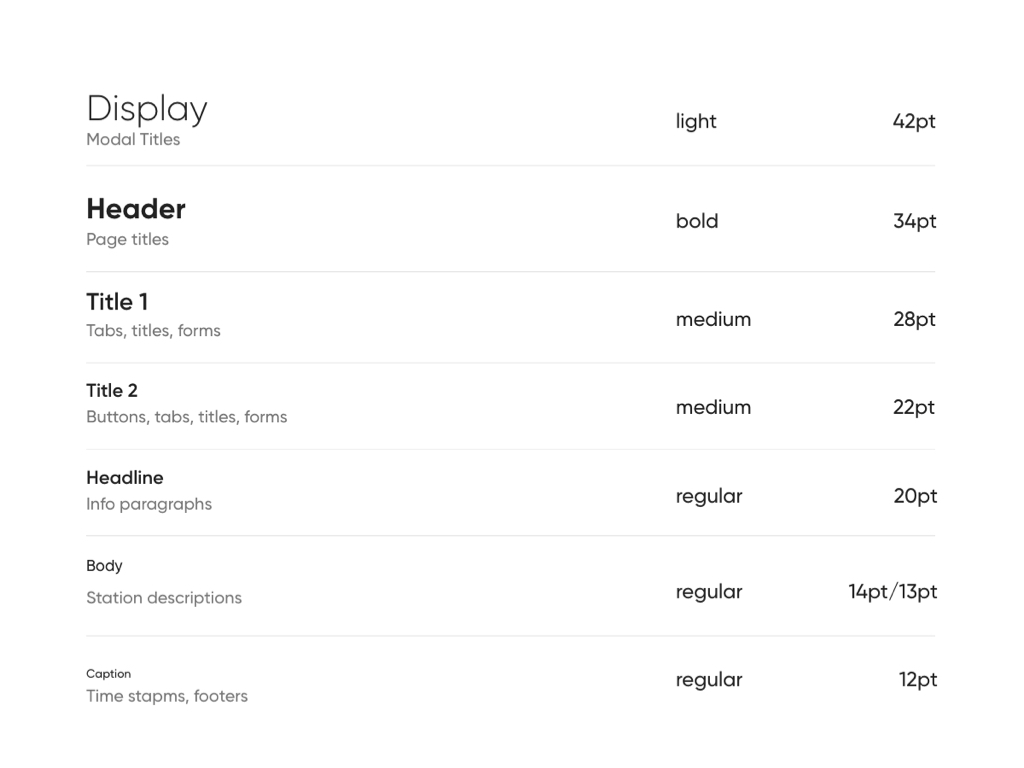1024x768 pixels.
Task: Select the Headline style name
Action: pos(125,478)
